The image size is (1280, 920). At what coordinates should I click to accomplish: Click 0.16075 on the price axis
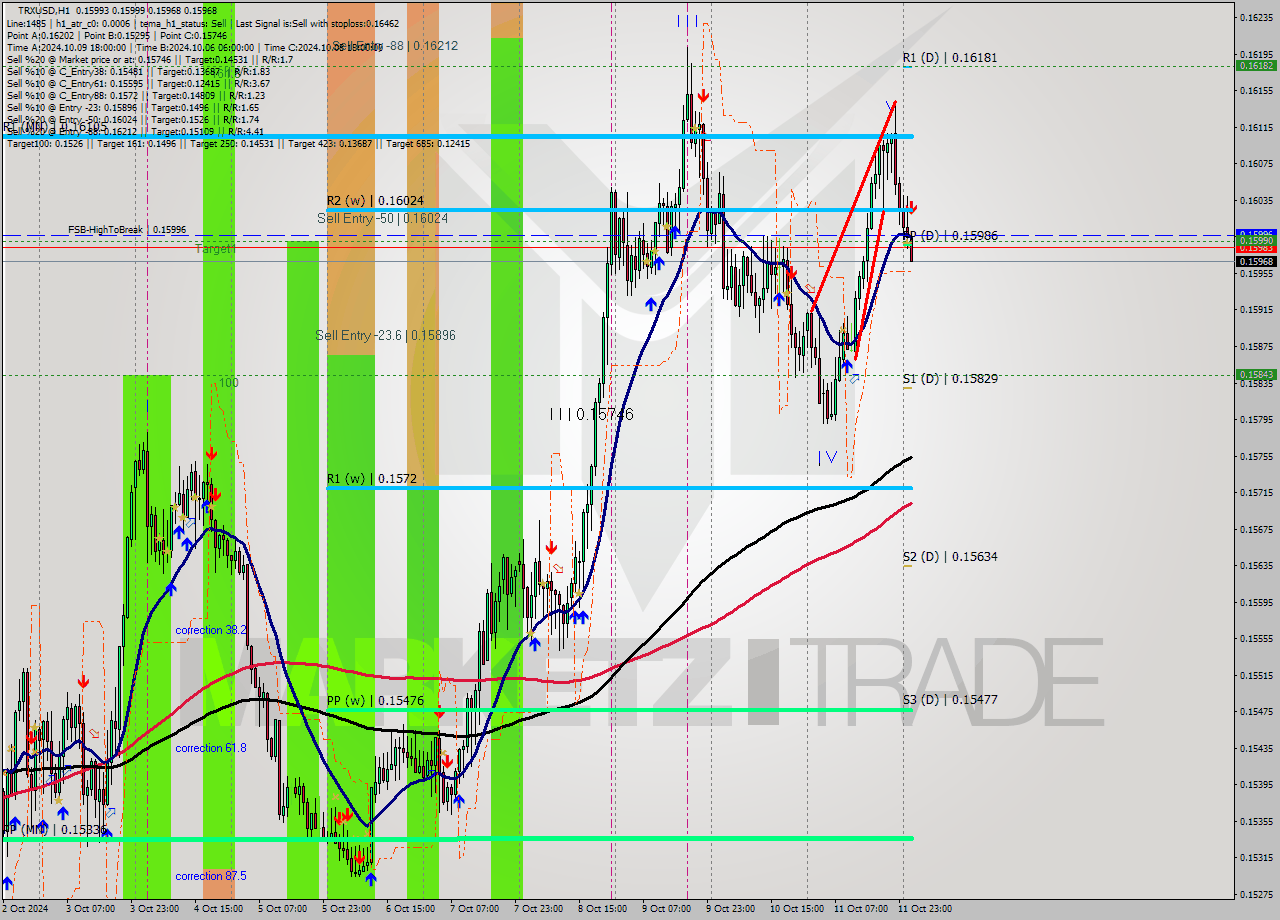(1255, 164)
